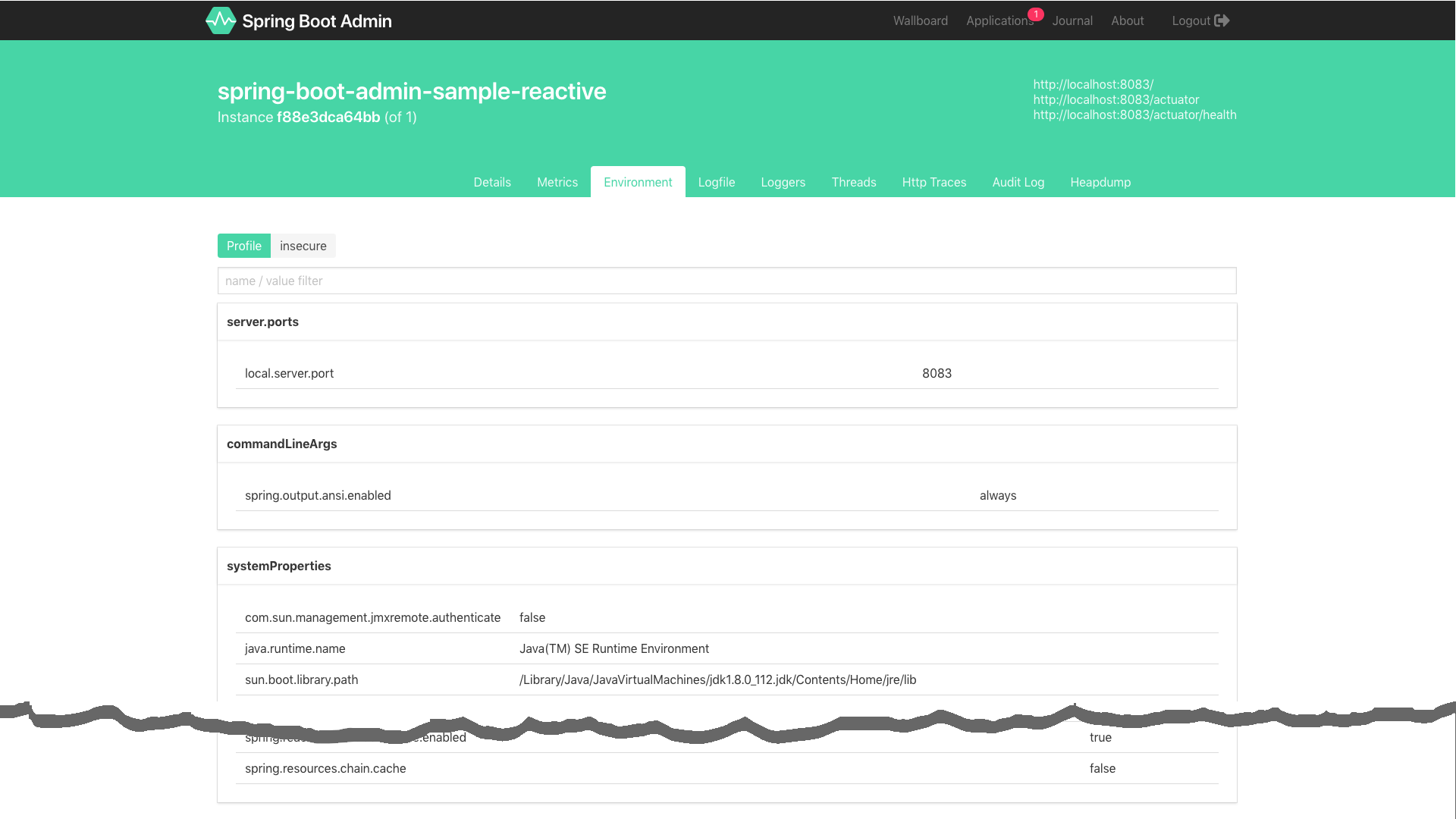Select the Threads monitoring tab

(x=854, y=182)
